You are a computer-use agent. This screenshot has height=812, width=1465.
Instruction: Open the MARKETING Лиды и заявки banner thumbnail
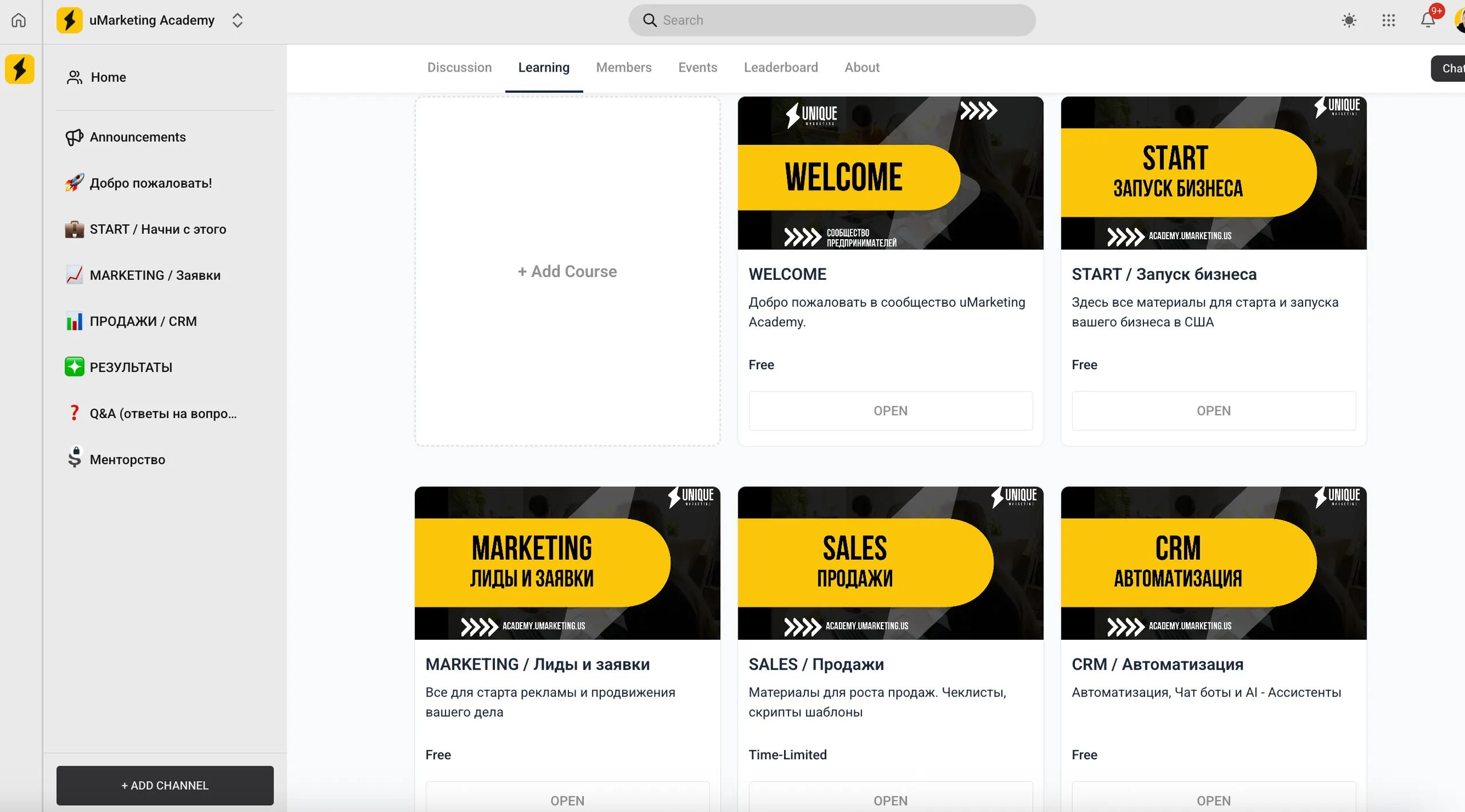click(567, 563)
